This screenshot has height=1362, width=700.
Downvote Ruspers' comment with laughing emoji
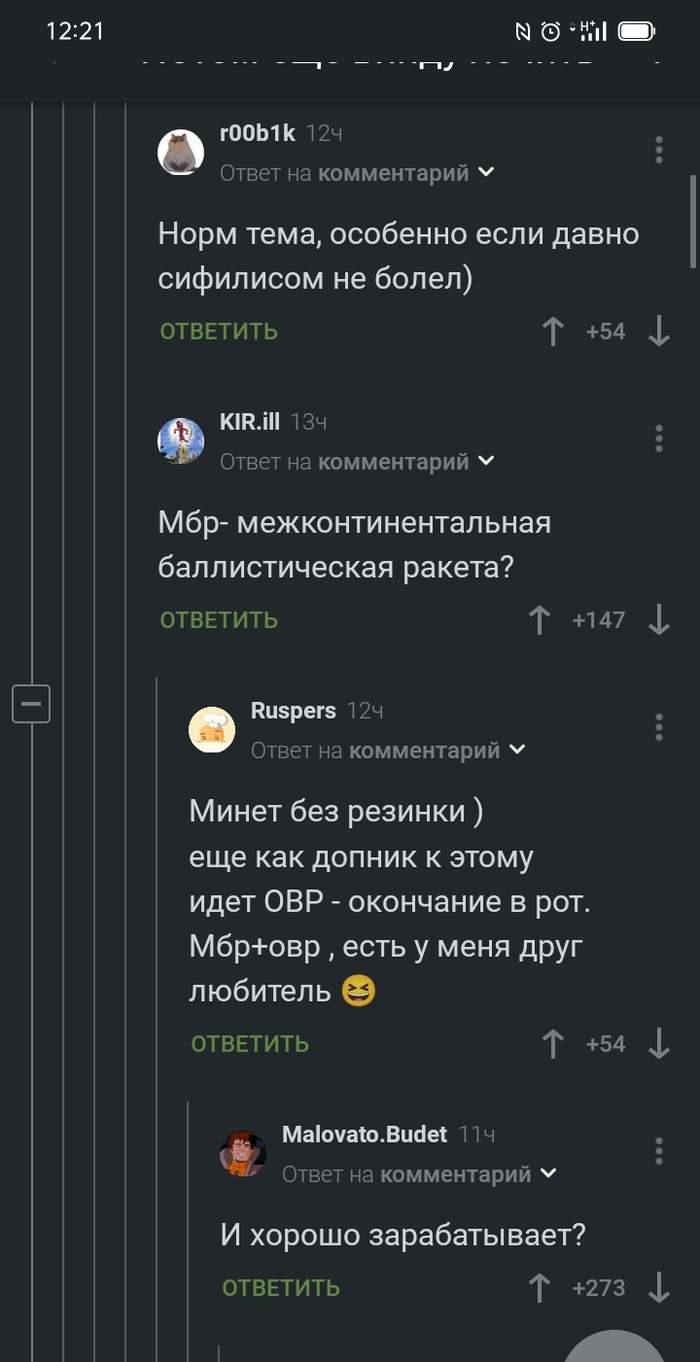click(659, 1043)
